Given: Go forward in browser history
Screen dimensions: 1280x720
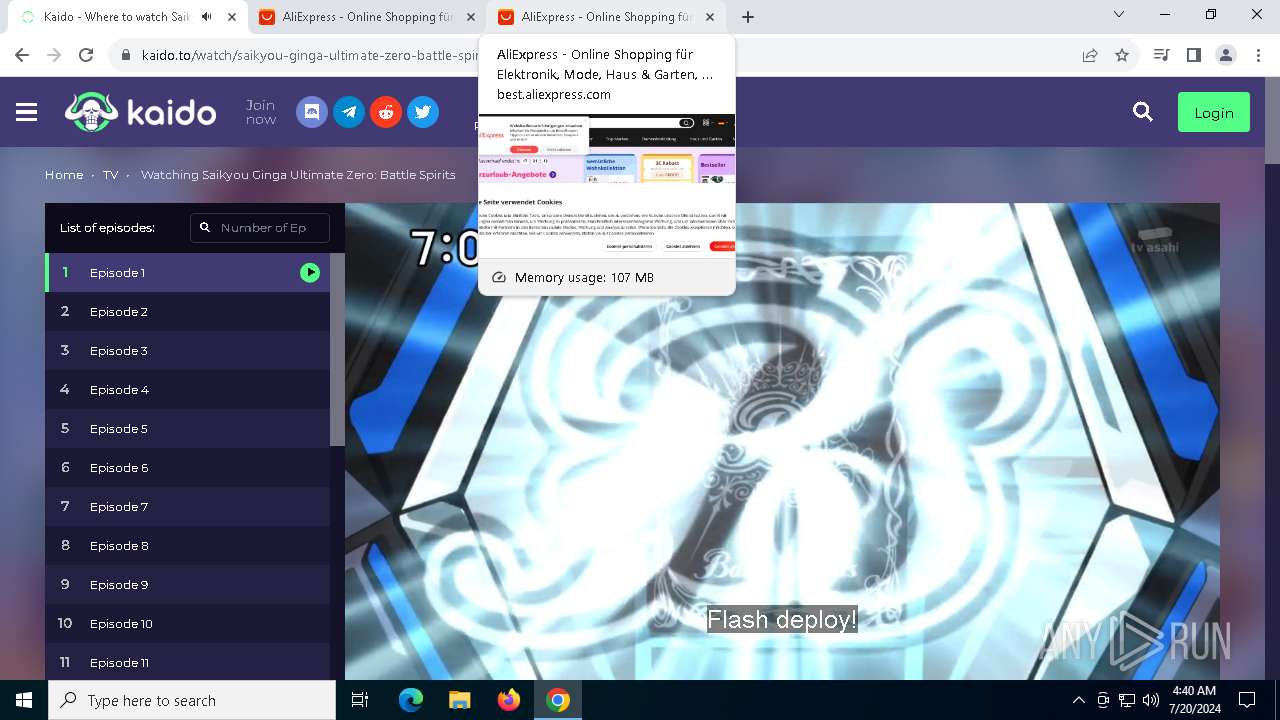Looking at the screenshot, I should [54, 55].
